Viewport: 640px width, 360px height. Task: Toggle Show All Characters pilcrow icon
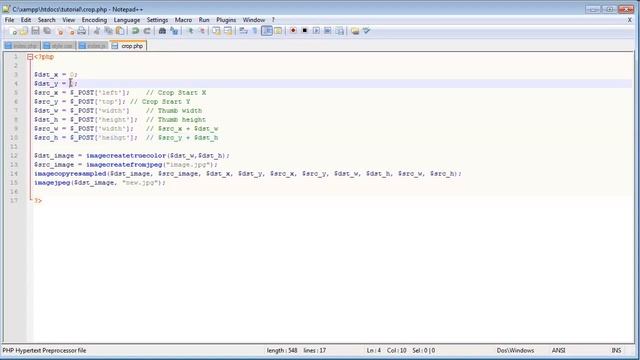click(x=255, y=31)
